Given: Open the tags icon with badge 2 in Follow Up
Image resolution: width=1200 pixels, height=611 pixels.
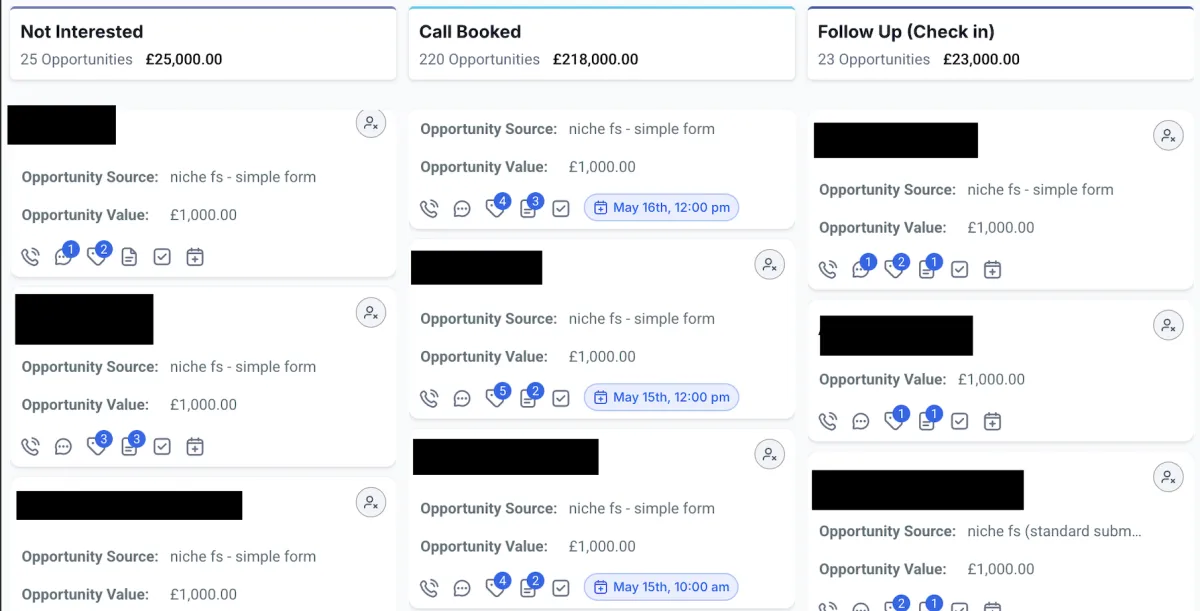Looking at the screenshot, I should (x=895, y=267).
